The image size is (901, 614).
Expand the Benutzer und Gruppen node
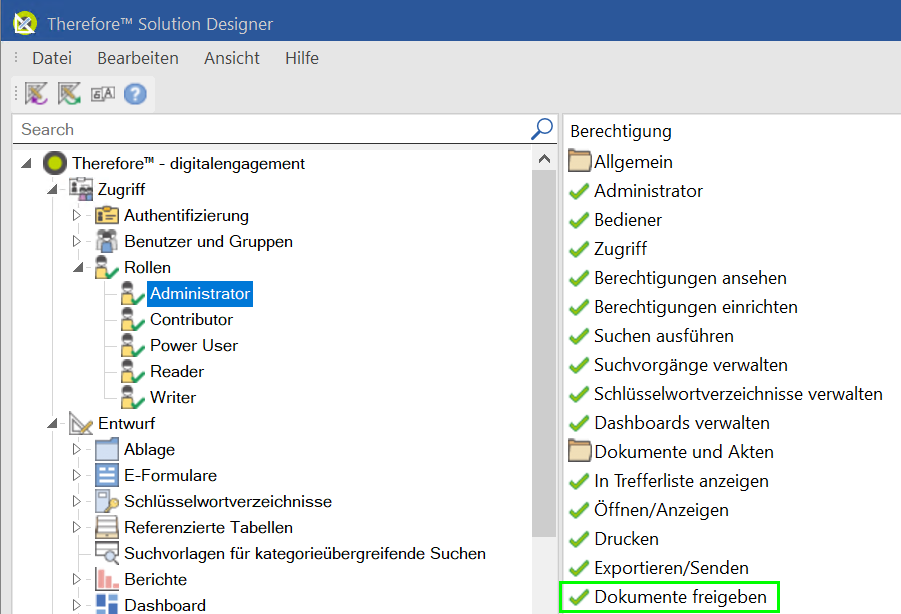tap(76, 241)
